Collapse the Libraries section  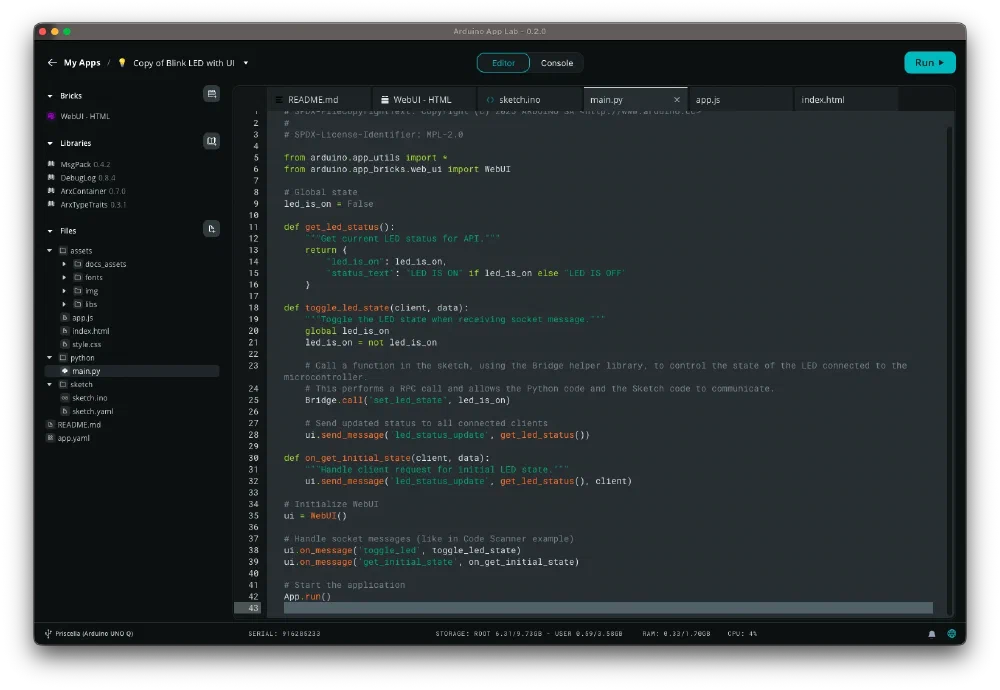tap(50, 143)
